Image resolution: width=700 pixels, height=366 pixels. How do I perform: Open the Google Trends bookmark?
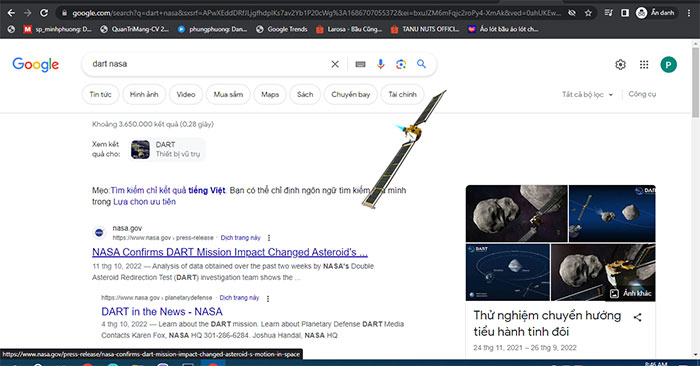tap(282, 29)
